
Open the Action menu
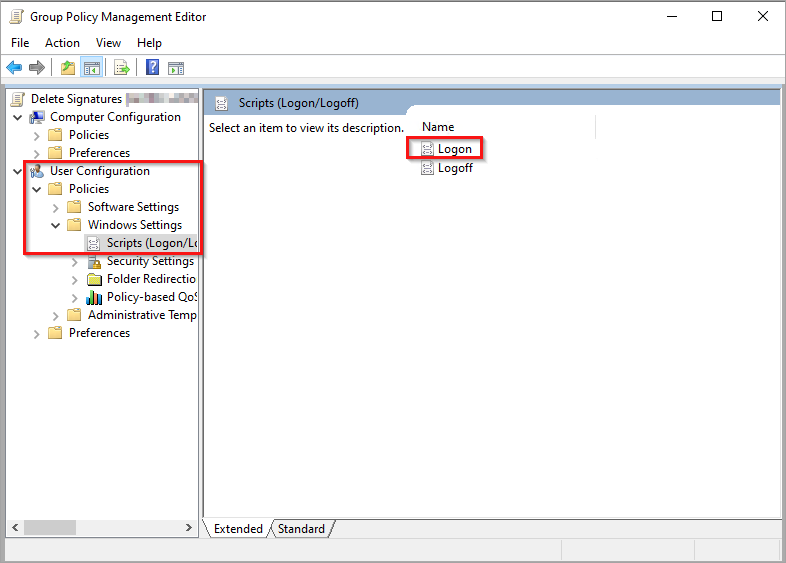[62, 43]
